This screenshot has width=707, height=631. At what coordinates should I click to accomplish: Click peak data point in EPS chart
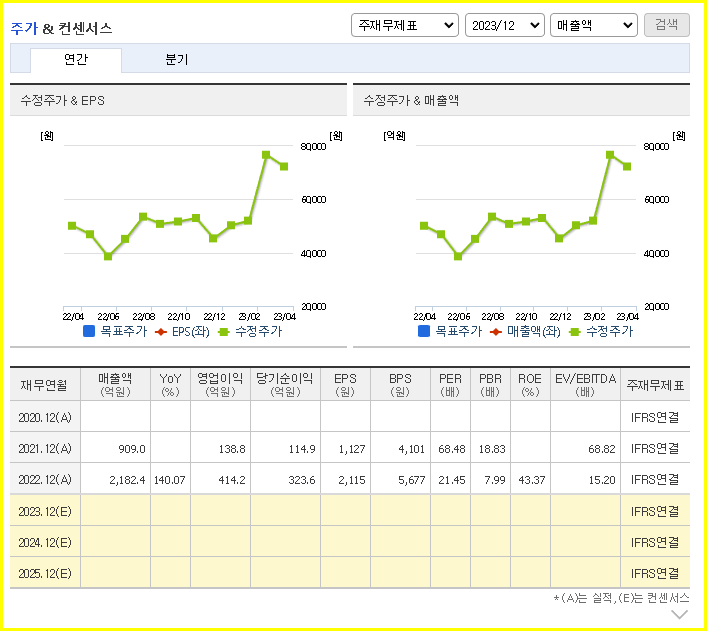[266, 155]
